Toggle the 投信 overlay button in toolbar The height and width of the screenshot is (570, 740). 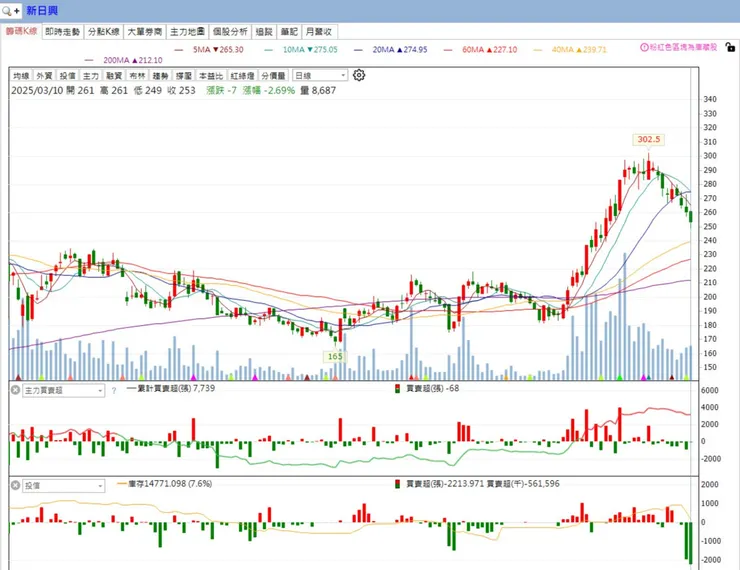click(67, 75)
